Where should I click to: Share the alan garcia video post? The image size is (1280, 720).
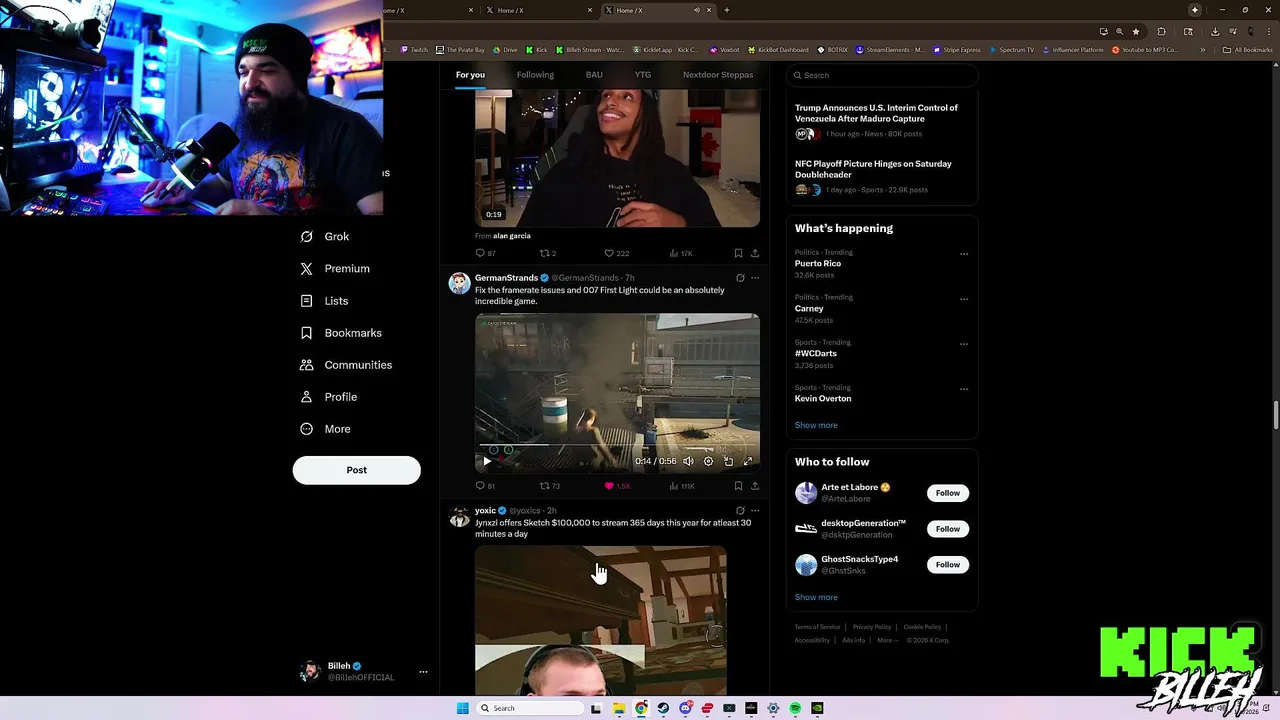(x=755, y=253)
